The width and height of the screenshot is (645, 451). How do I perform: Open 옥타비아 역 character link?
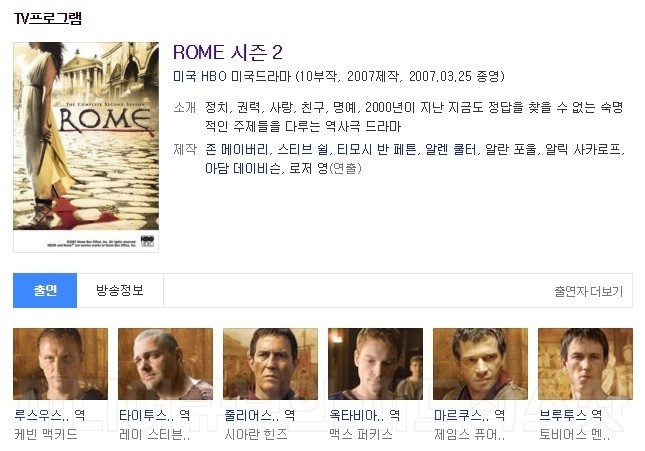coord(364,415)
